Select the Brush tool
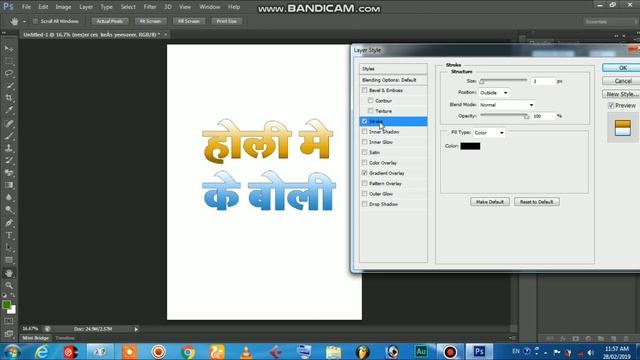This screenshot has height=360, width=640. [9, 136]
